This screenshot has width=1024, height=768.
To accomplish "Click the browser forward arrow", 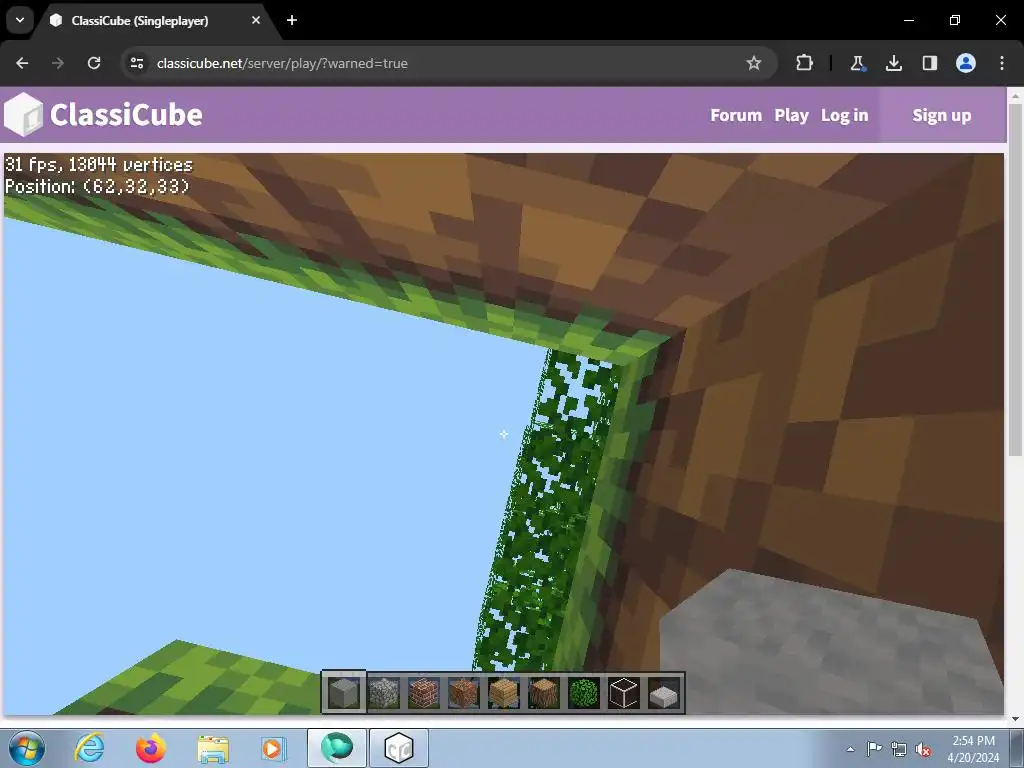I will click(58, 63).
